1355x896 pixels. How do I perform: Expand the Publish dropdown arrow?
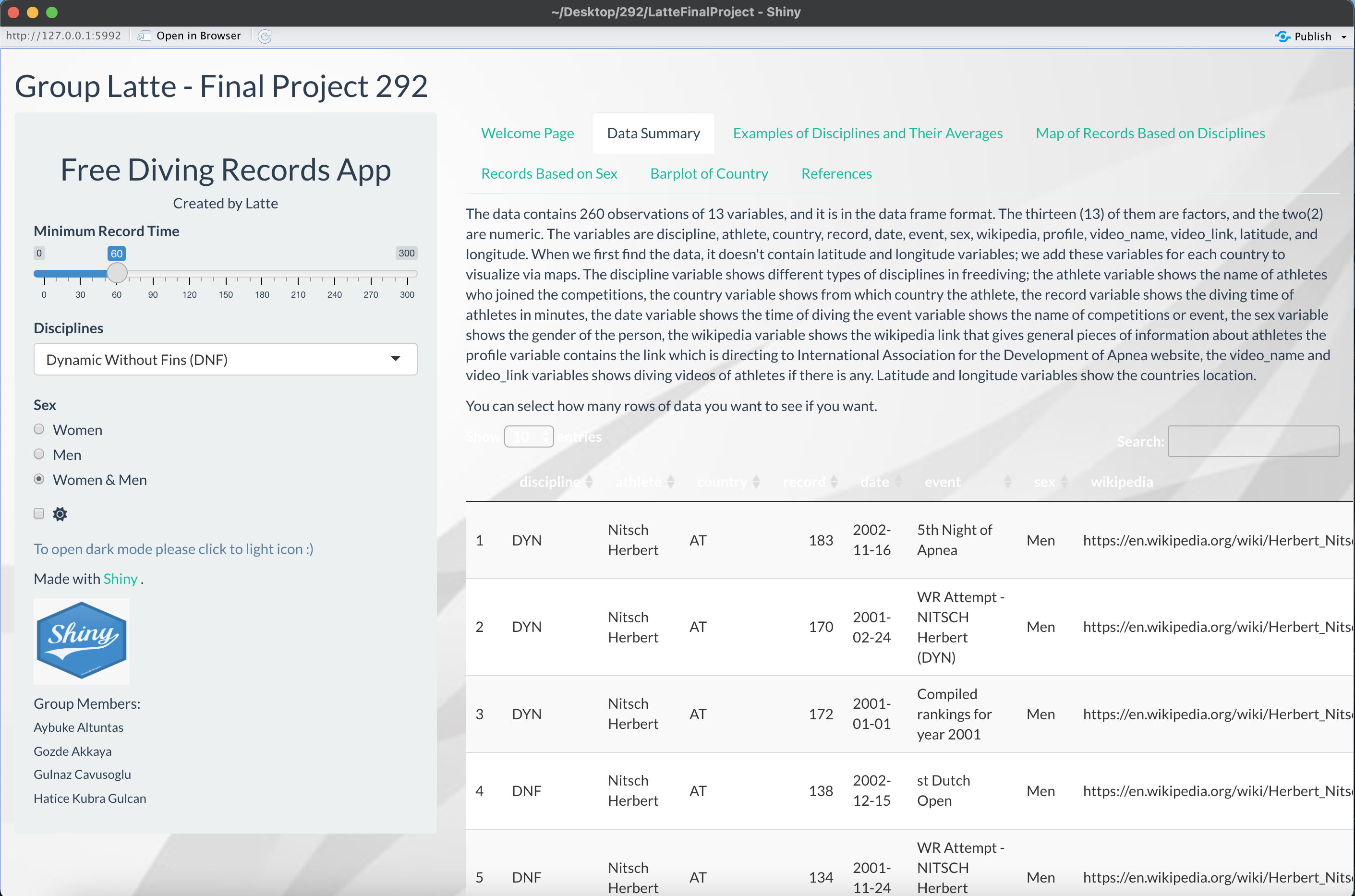coord(1343,37)
